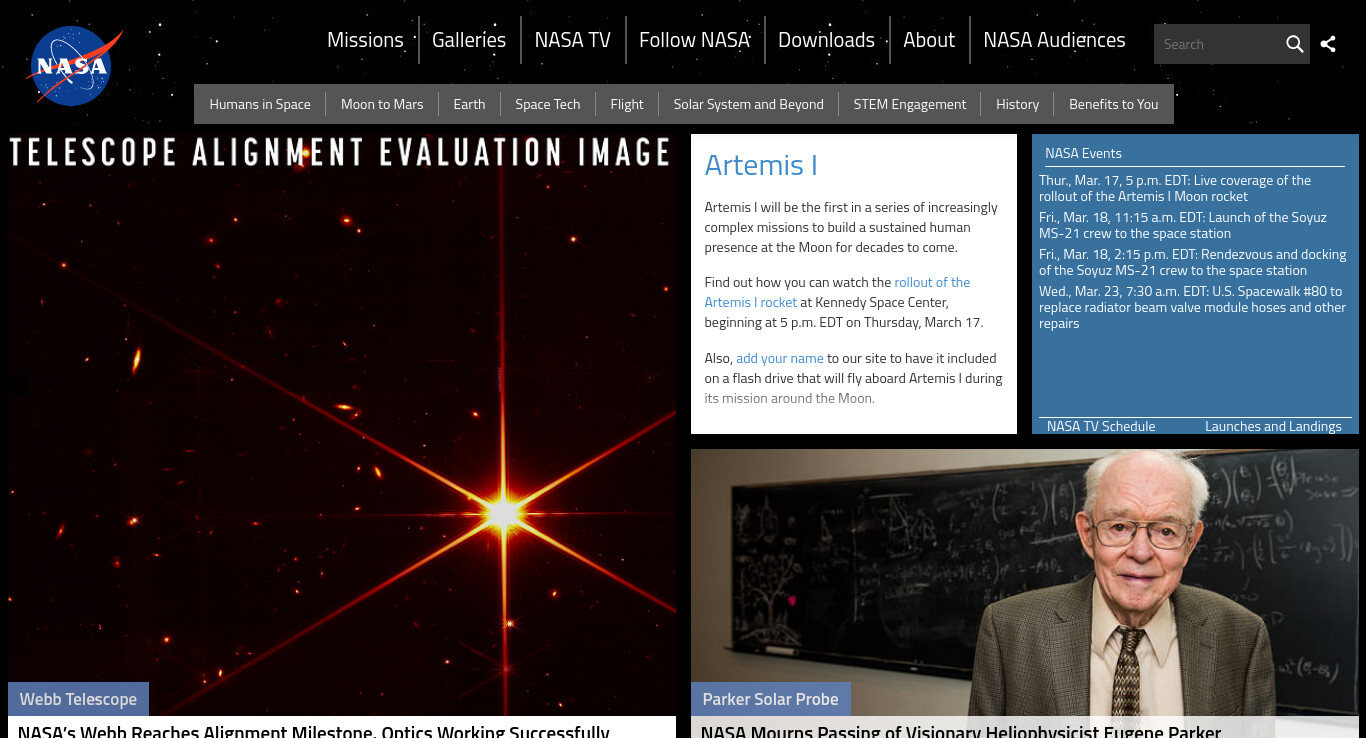Follow the add your name link
The width and height of the screenshot is (1366, 738).
780,358
